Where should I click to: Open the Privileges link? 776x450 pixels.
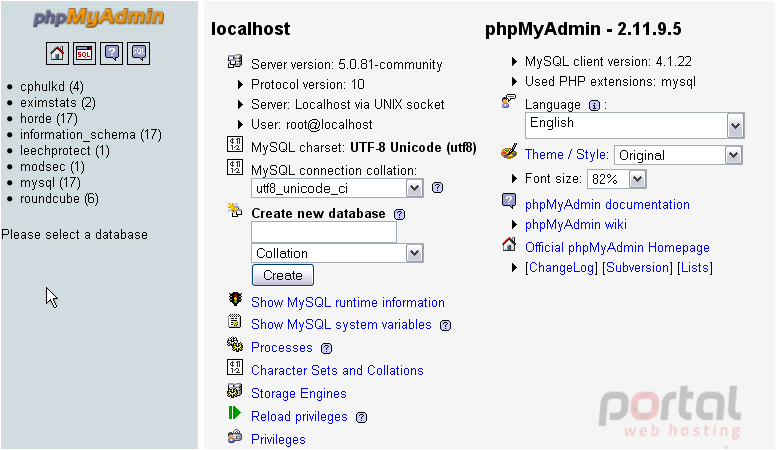pyautogui.click(x=278, y=439)
